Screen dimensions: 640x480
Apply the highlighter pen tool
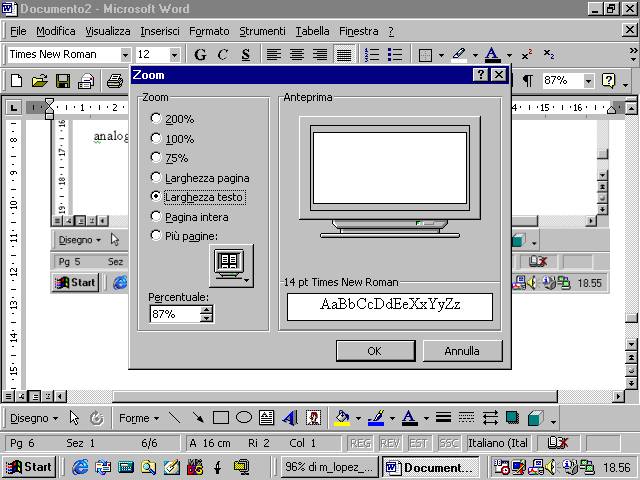459,55
